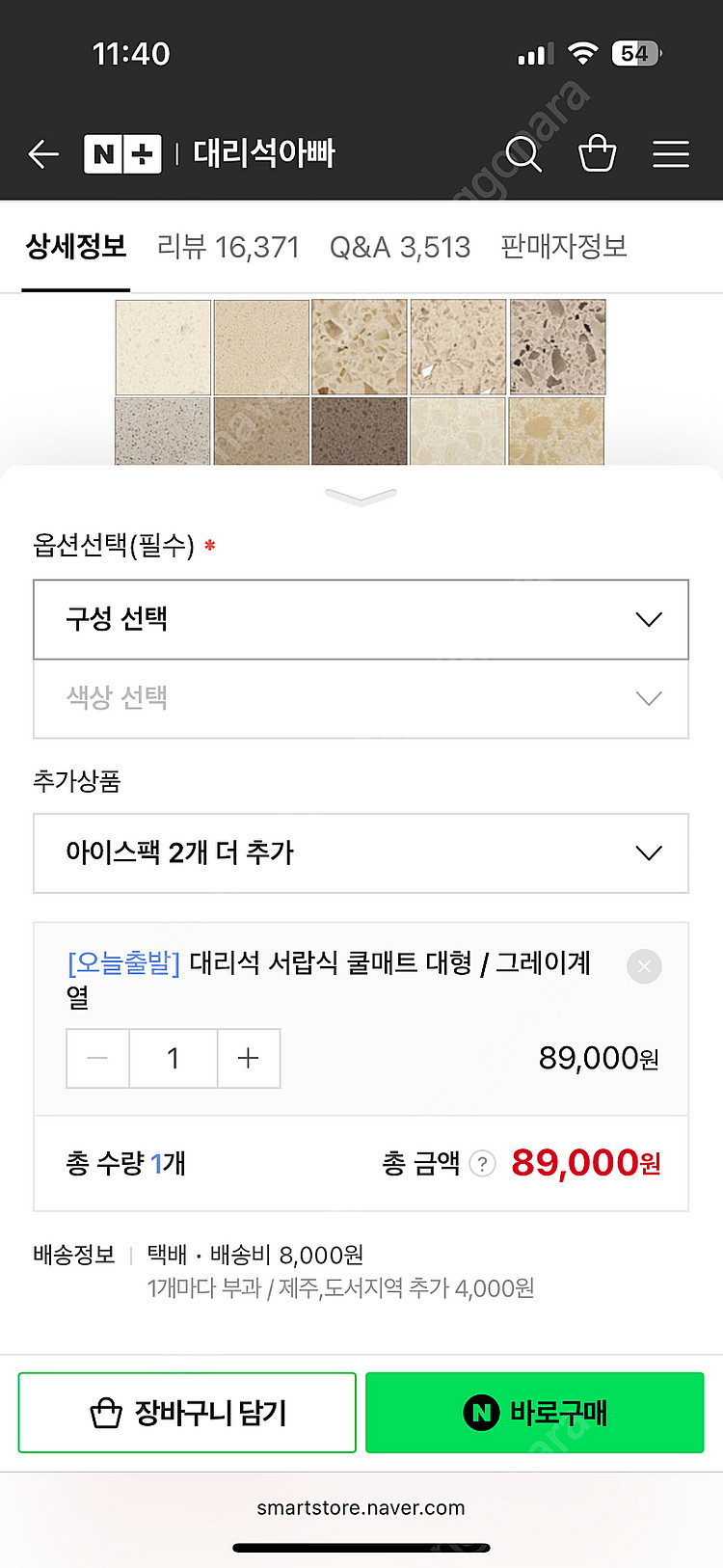
Task: Decrease quantity with the minus button
Action: pos(98,1059)
